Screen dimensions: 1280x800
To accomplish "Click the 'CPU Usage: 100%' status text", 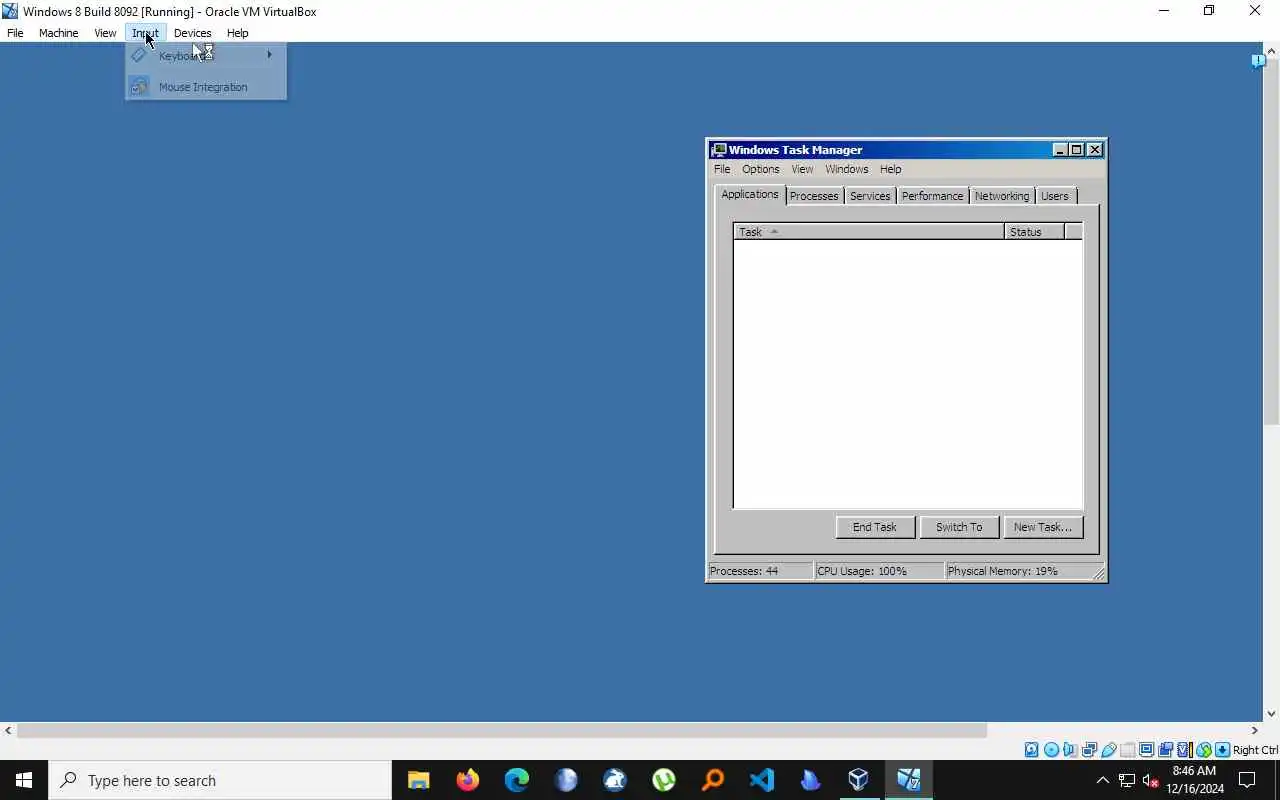I will click(x=862, y=571).
